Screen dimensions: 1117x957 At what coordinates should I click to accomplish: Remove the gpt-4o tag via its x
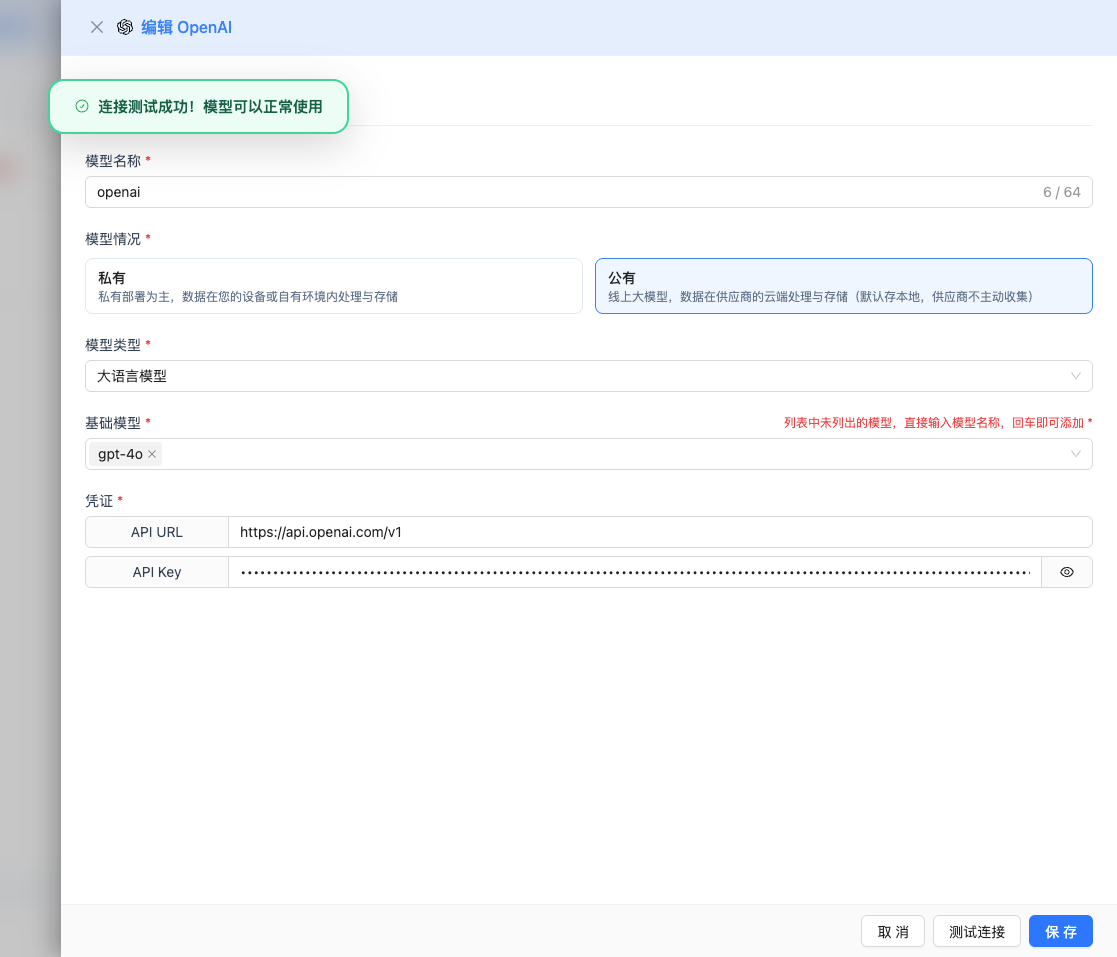[x=152, y=454]
